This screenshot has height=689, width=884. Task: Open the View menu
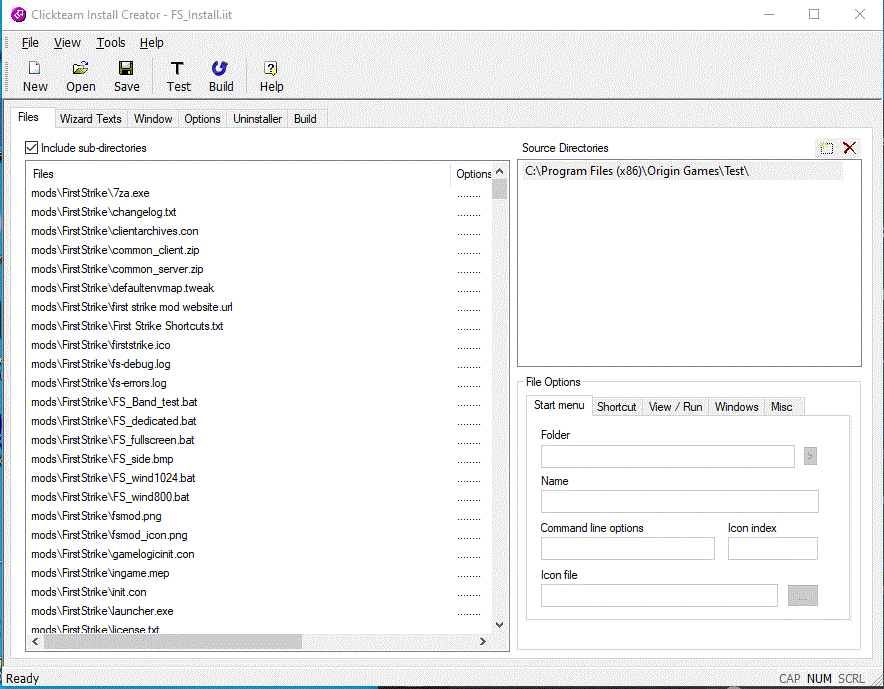pos(67,43)
